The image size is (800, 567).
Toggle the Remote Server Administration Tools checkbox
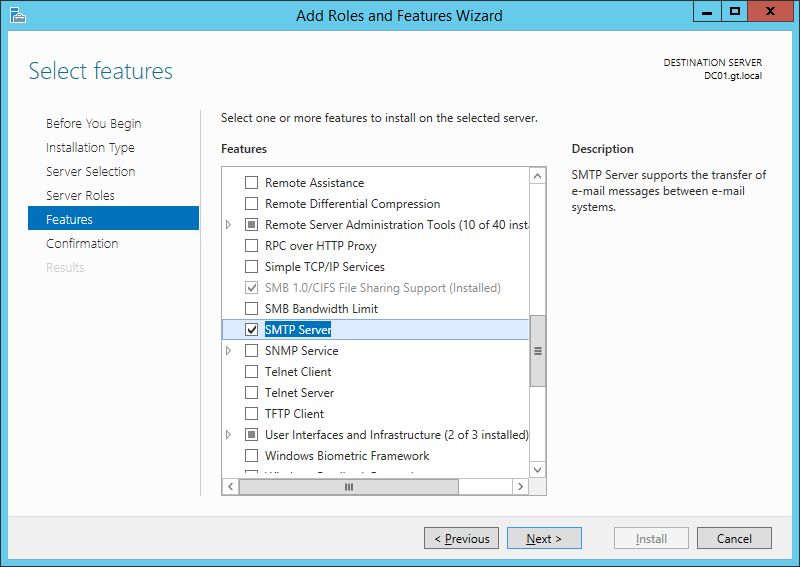click(252, 225)
